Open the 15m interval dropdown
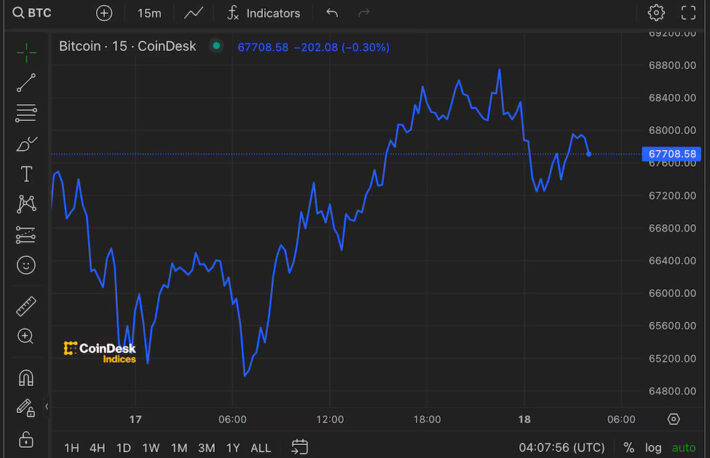Screen dimensions: 710x458 click(x=149, y=13)
